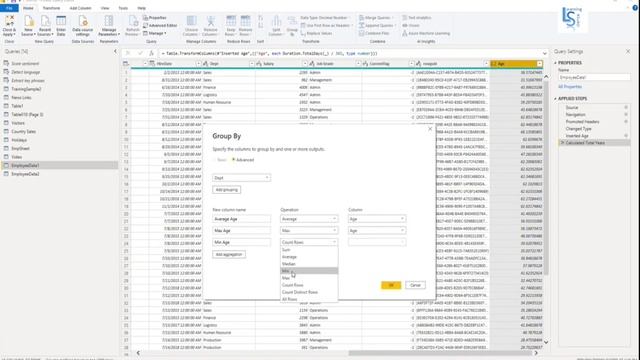640x360 pixels.
Task: Click the formula bar fx icon
Action: [x=151, y=53]
